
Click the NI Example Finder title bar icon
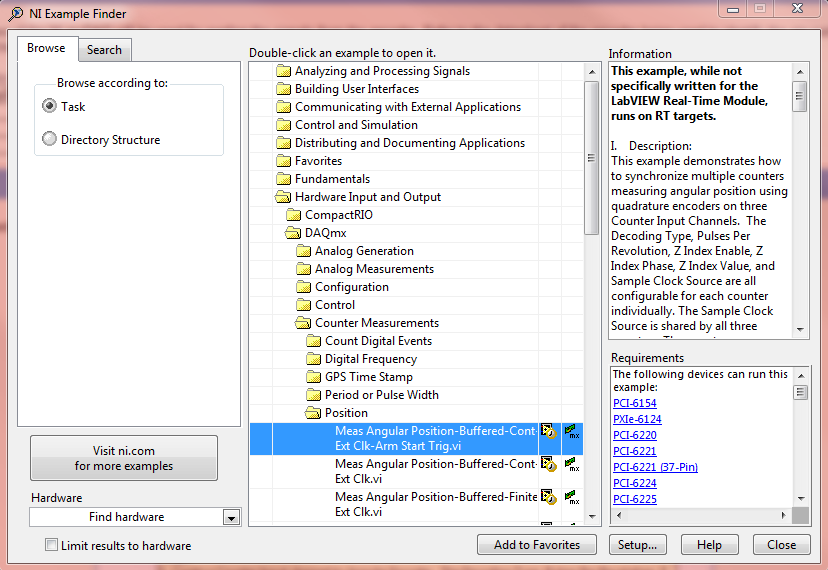pyautogui.click(x=16, y=14)
